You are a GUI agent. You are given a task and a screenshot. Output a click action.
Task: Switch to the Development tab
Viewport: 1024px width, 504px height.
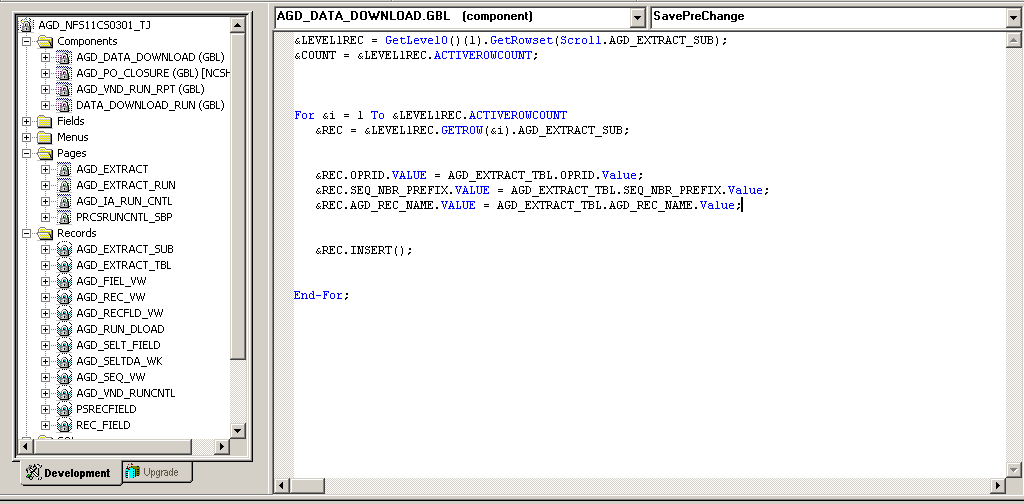[71, 473]
